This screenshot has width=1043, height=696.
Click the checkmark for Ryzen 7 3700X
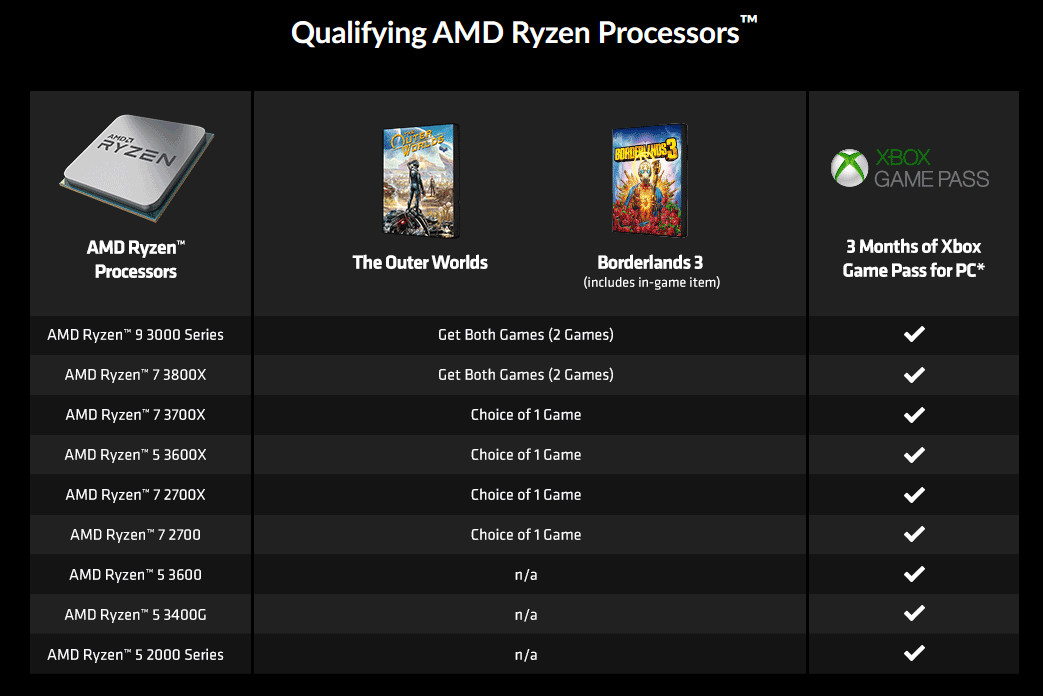[914, 415]
